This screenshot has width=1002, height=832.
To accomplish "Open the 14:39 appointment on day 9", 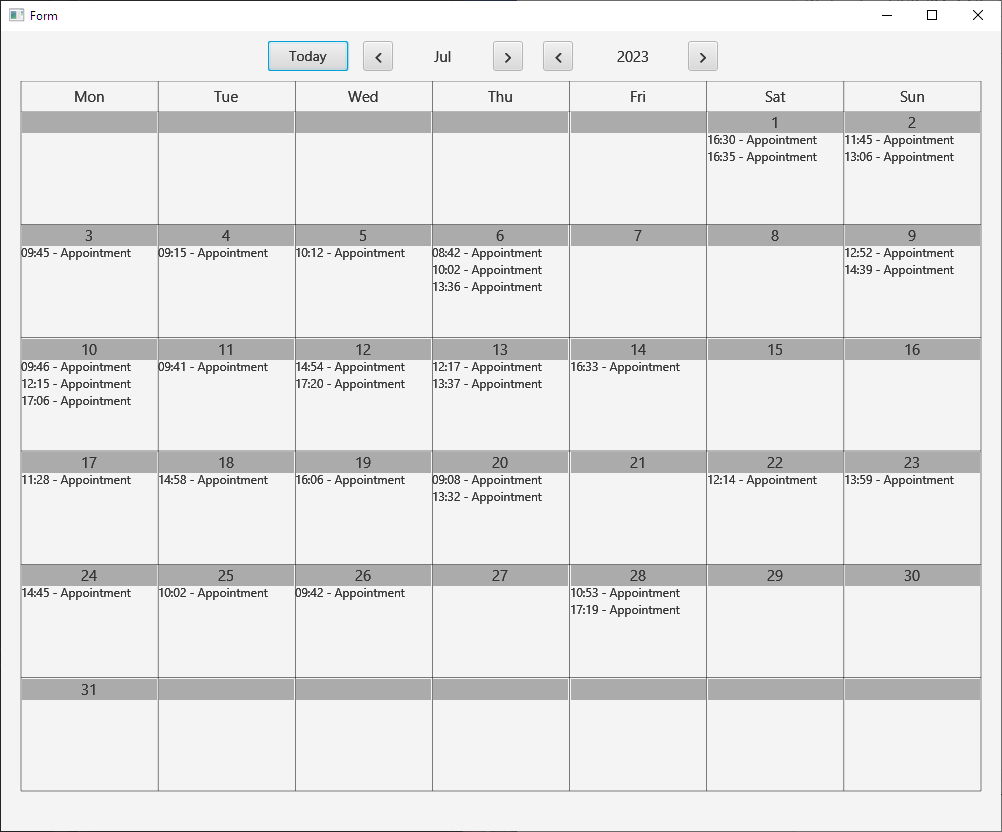I will (899, 270).
